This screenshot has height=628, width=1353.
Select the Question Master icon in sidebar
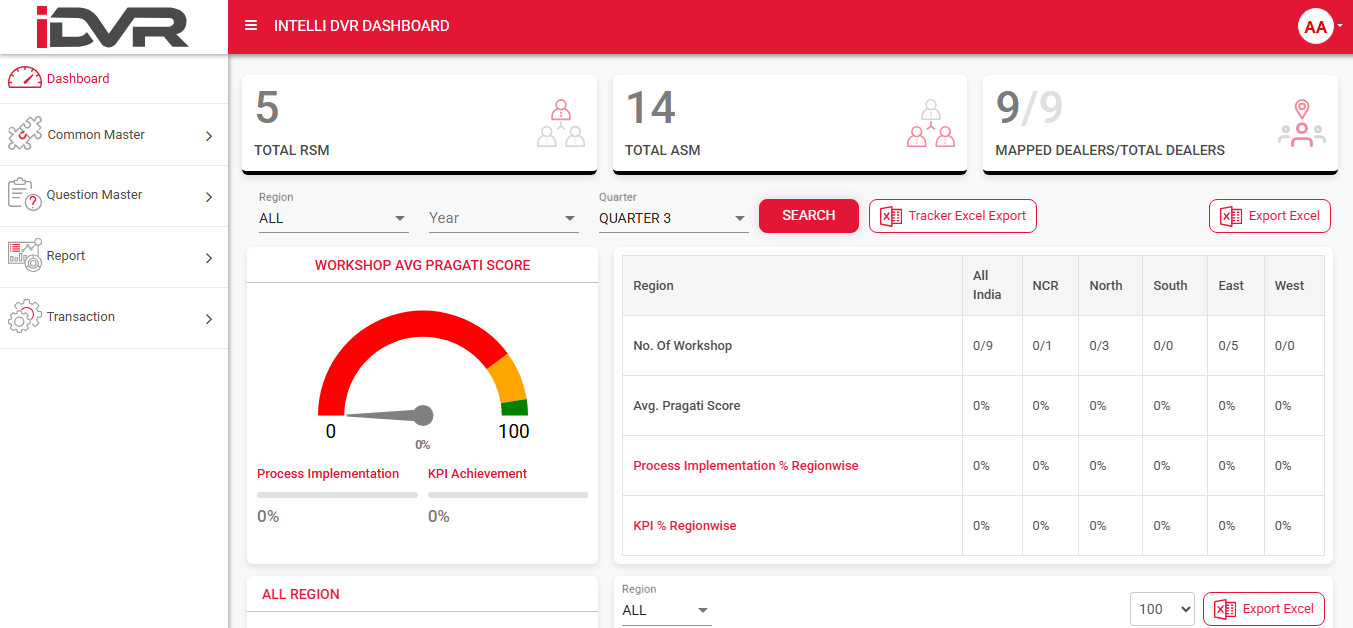click(23, 195)
